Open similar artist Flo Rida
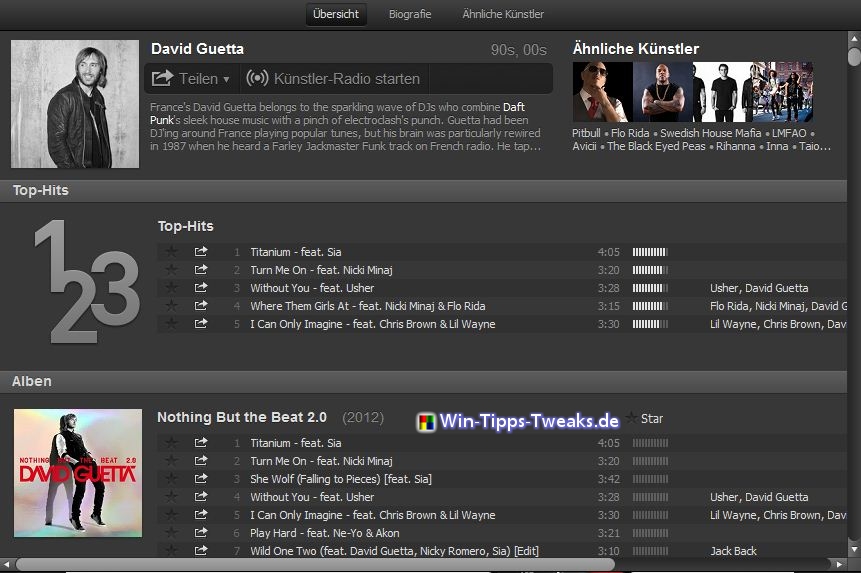This screenshot has width=861, height=573. (630, 133)
